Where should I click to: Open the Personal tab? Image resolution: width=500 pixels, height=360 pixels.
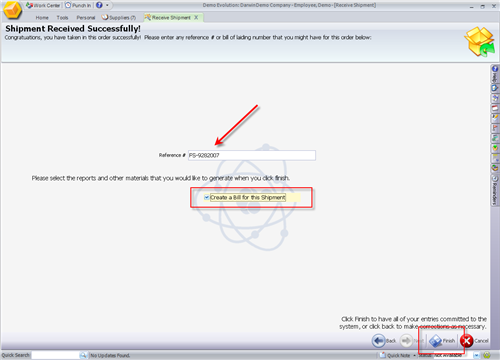(x=86, y=18)
